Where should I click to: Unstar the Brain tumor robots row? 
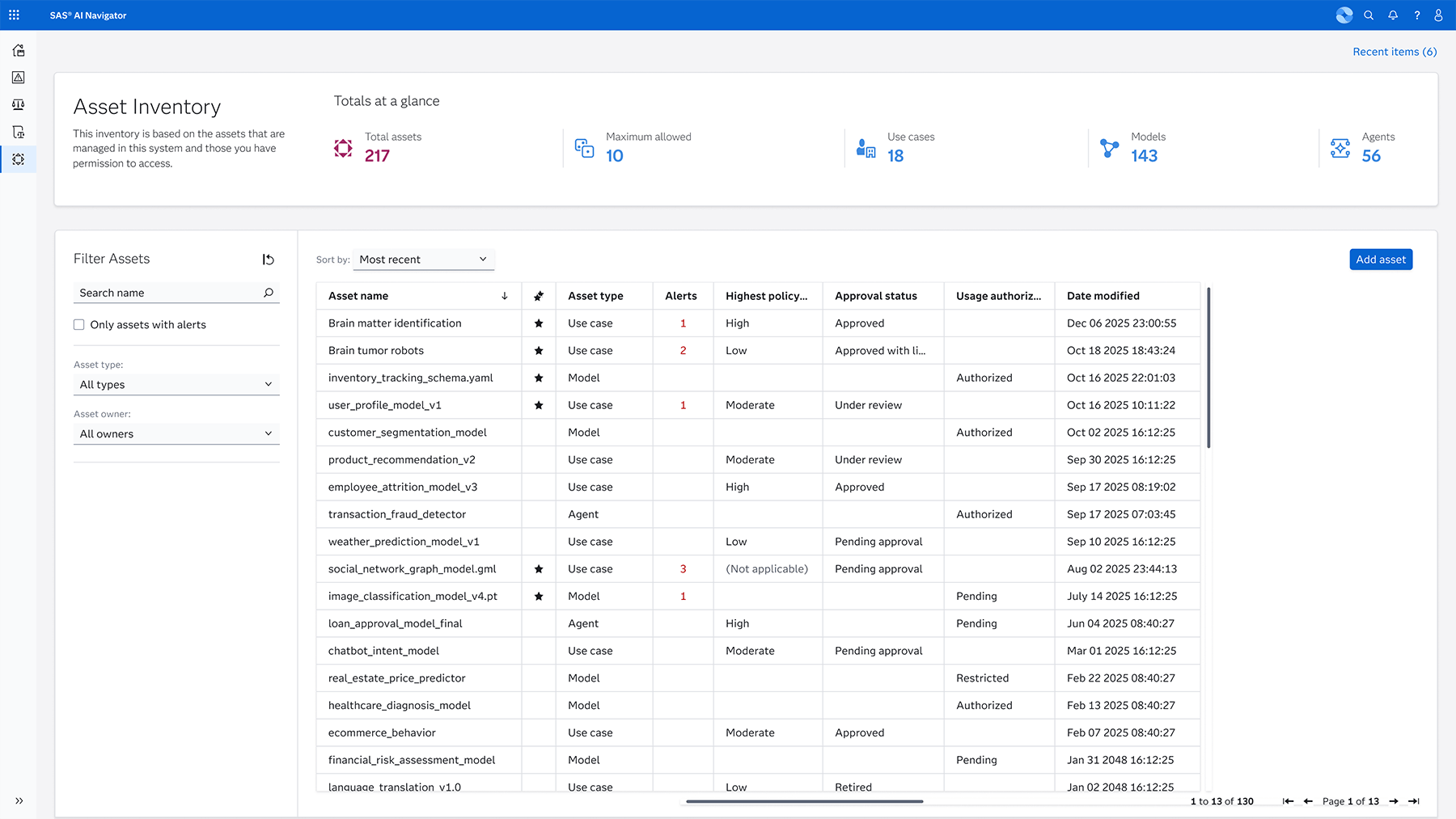tap(539, 350)
